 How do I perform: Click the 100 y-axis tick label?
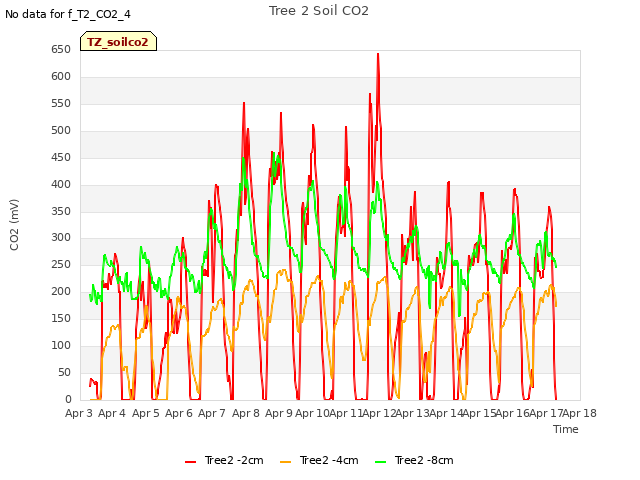click(61, 345)
